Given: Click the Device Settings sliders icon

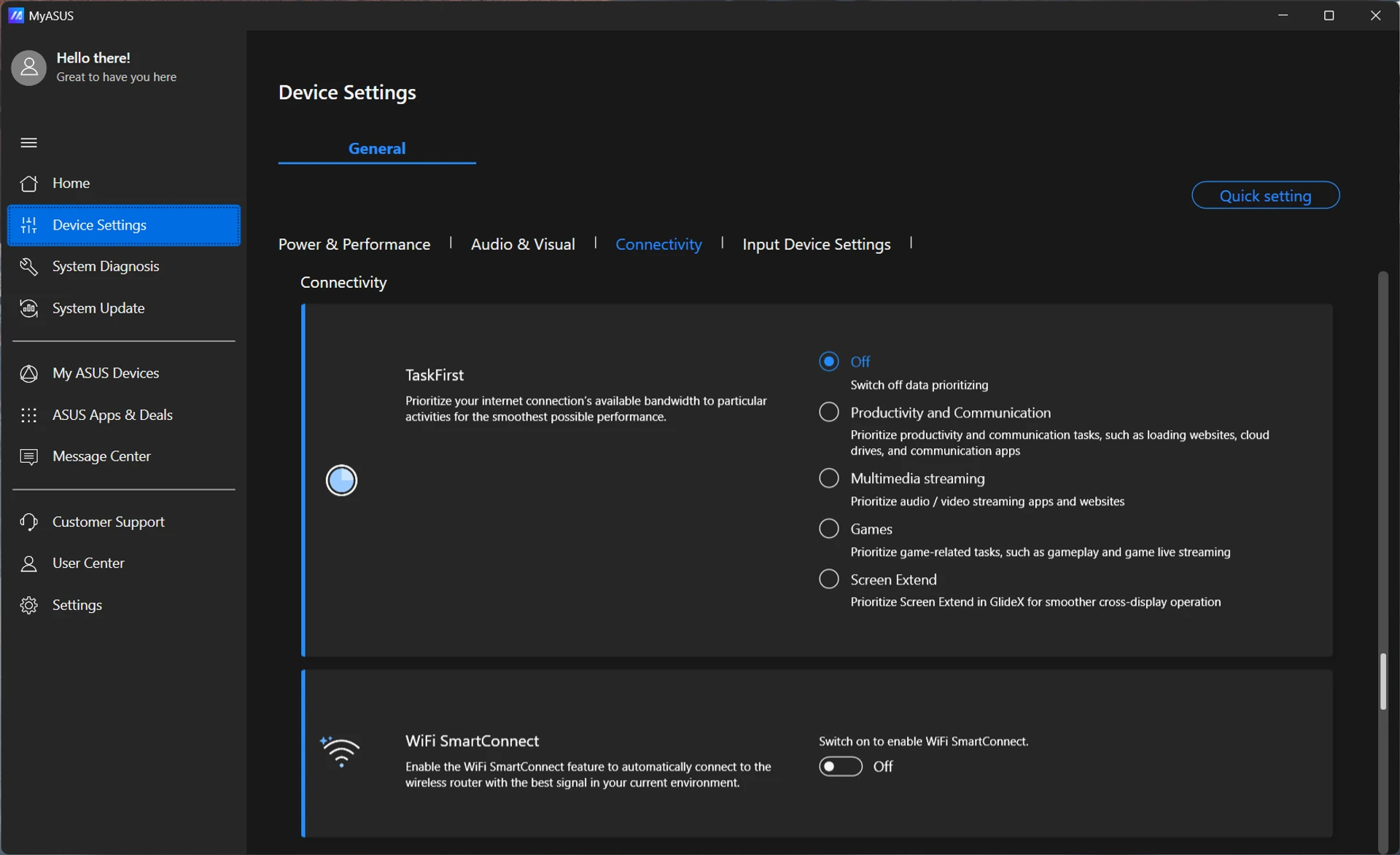Looking at the screenshot, I should point(28,225).
